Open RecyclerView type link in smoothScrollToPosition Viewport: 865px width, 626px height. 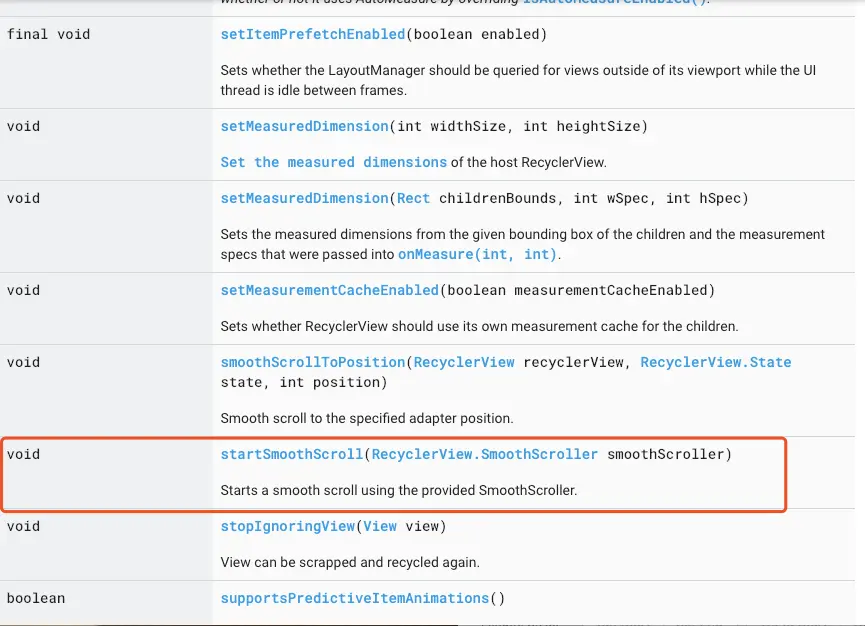464,362
